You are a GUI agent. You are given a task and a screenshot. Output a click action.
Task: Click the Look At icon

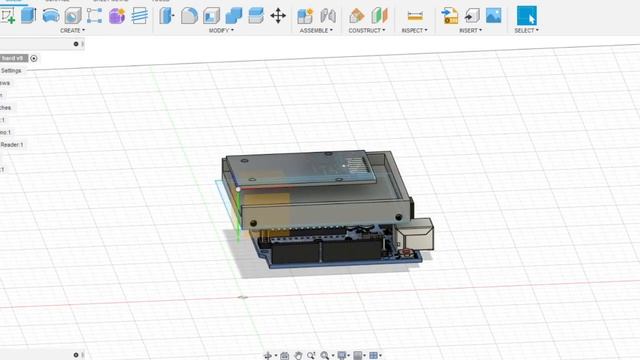coord(284,356)
